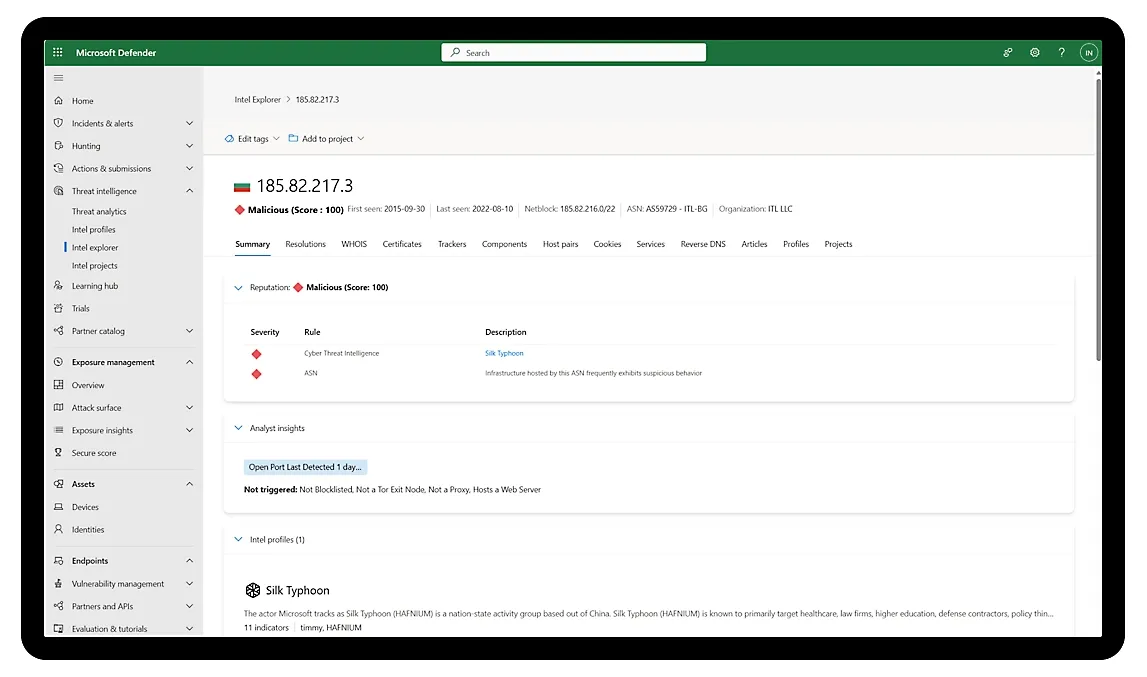Viewport: 1147px width, 677px height.
Task: Click the community people icon in header
Action: (x=1008, y=53)
